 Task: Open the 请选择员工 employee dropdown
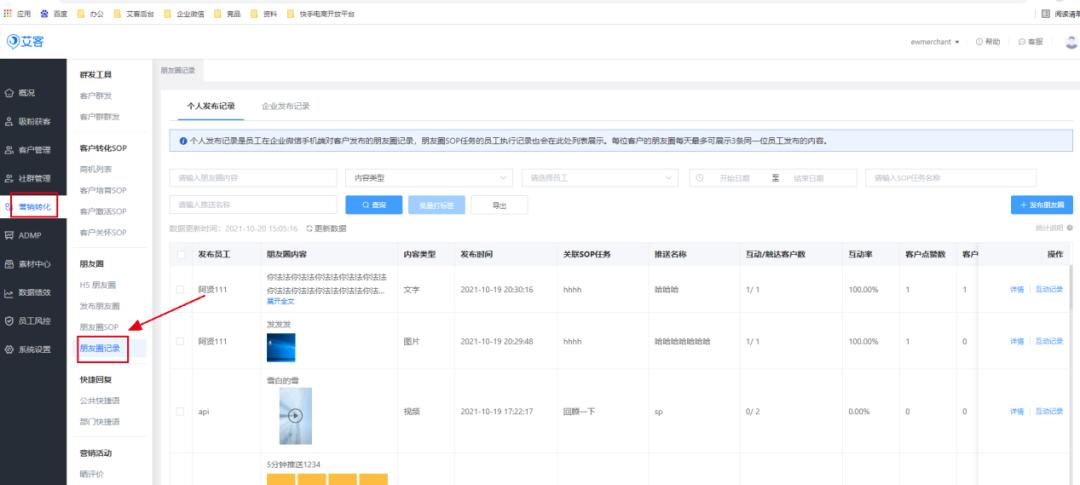click(x=600, y=177)
